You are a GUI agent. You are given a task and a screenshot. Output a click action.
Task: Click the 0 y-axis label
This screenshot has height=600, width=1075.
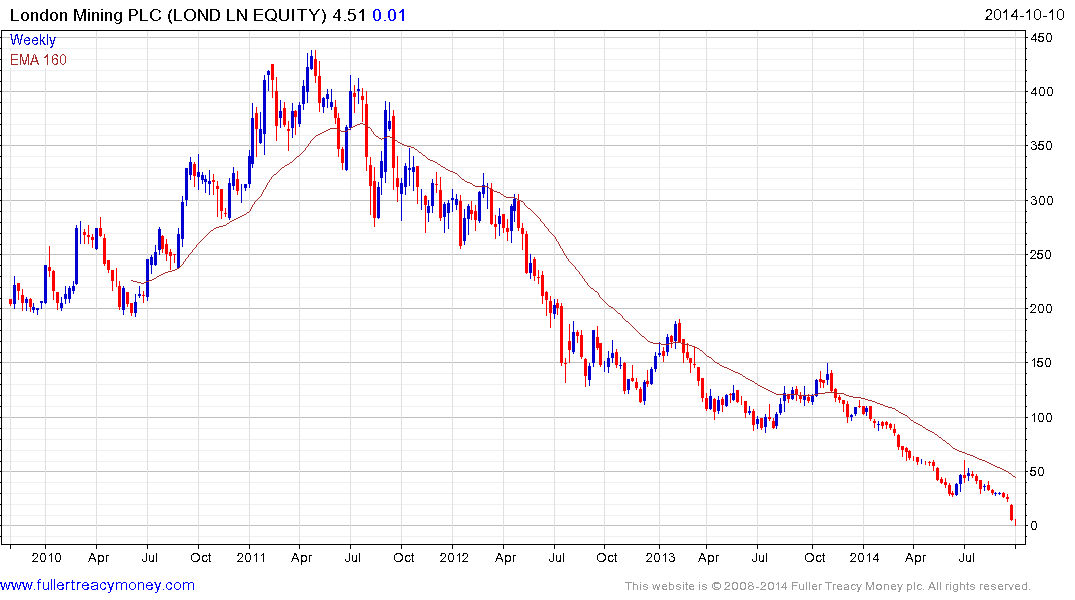pos(1035,526)
